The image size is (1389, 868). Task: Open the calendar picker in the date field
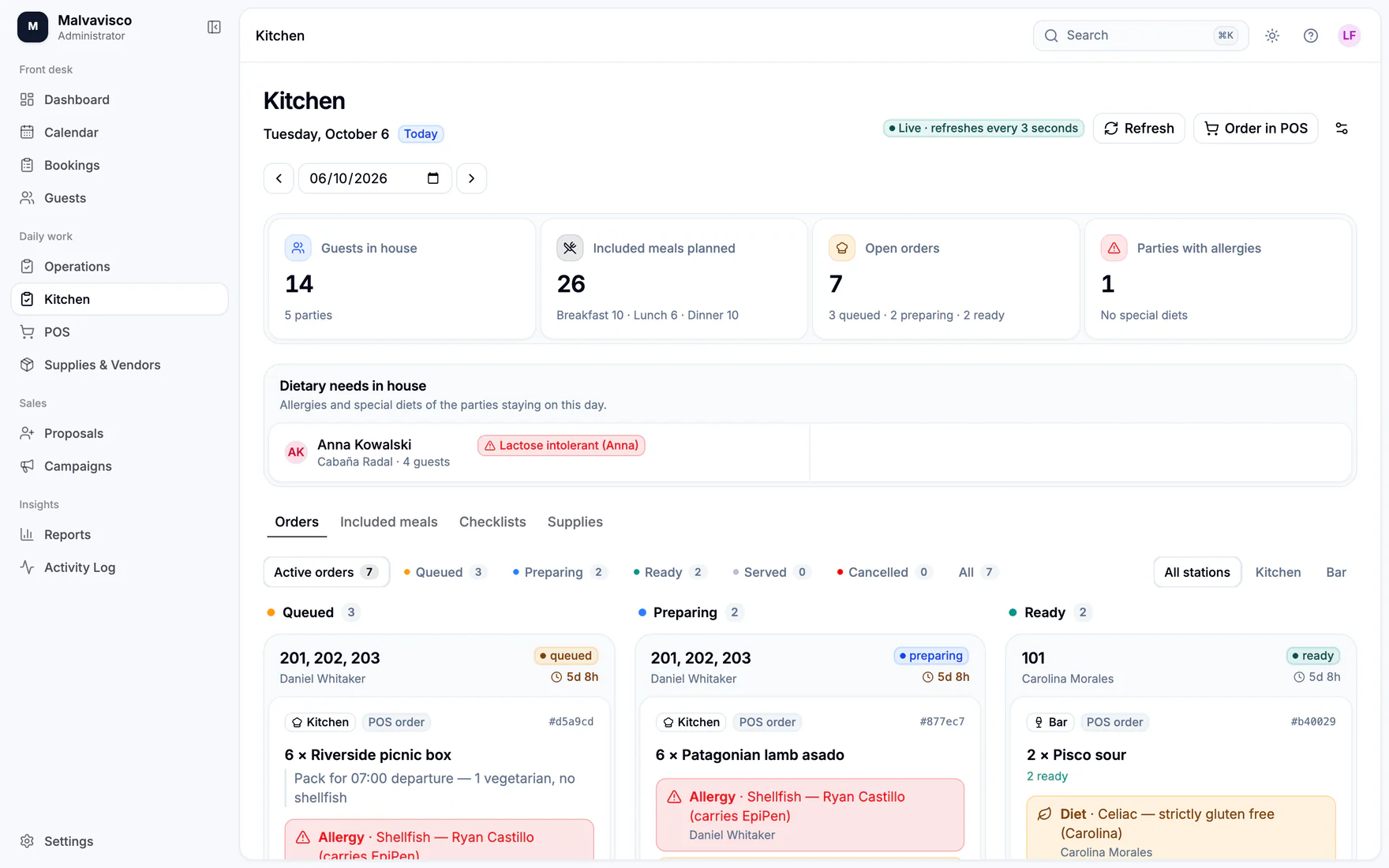pyautogui.click(x=432, y=178)
